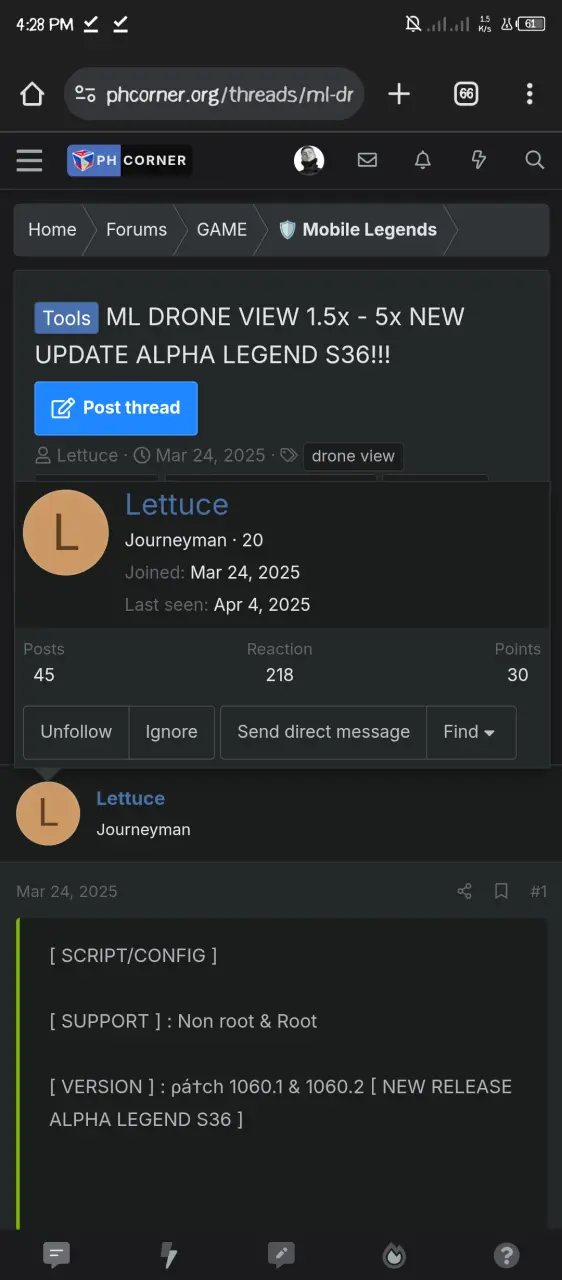562x1280 pixels.
Task: Share the post via share icon
Action: click(x=464, y=891)
